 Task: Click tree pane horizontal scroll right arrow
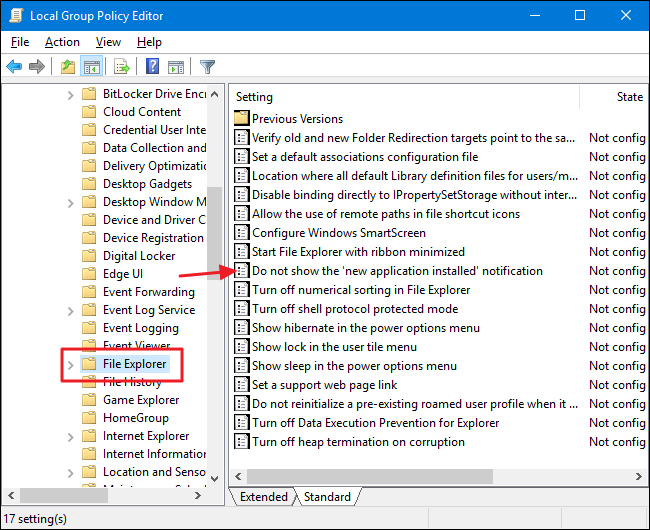198,495
